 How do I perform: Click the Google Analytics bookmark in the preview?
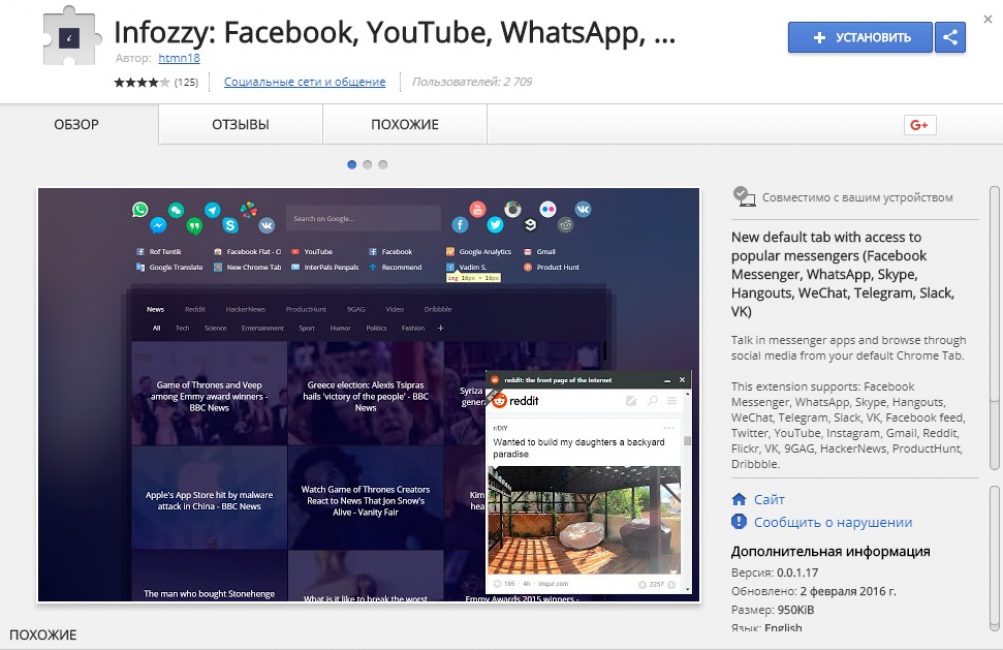click(479, 251)
